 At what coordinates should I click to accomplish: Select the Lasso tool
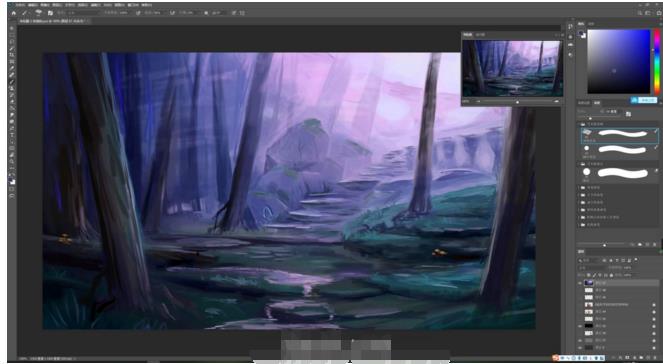pos(11,41)
